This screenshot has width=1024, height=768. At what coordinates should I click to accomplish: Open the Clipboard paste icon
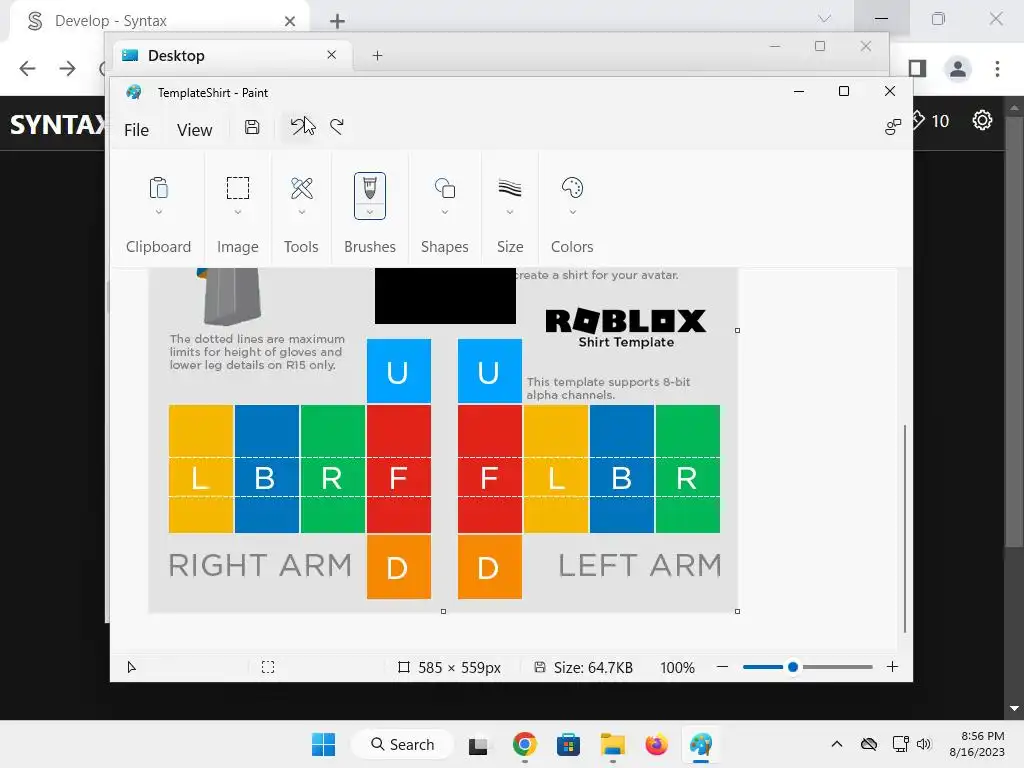(159, 188)
